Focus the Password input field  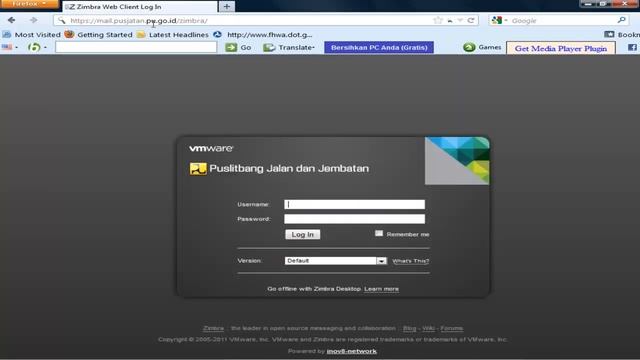pos(354,219)
